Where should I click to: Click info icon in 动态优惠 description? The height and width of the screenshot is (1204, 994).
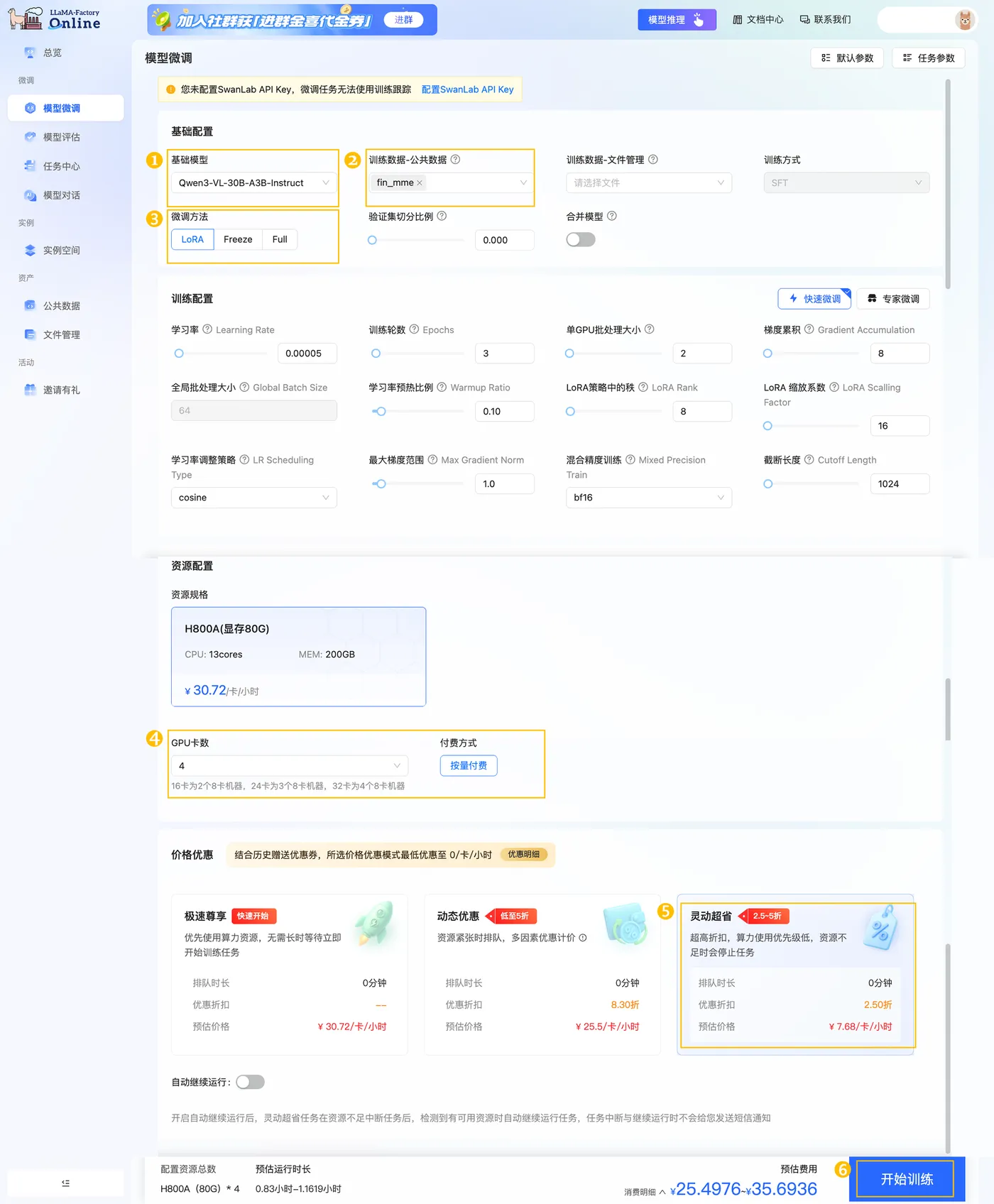click(x=583, y=938)
